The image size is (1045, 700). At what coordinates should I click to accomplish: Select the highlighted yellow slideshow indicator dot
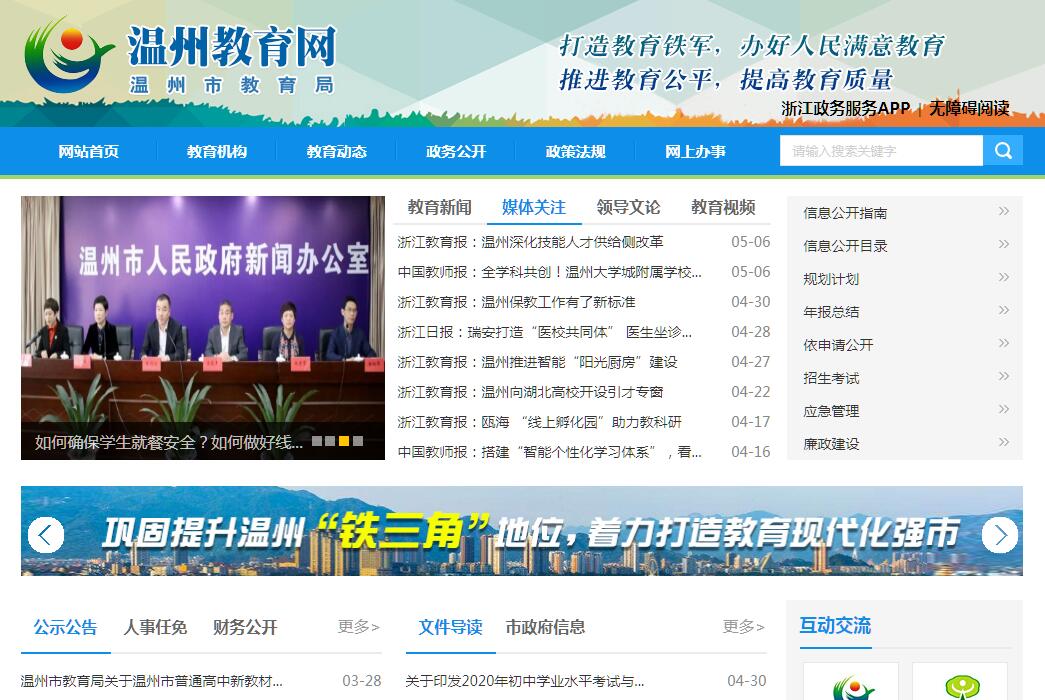point(344,441)
